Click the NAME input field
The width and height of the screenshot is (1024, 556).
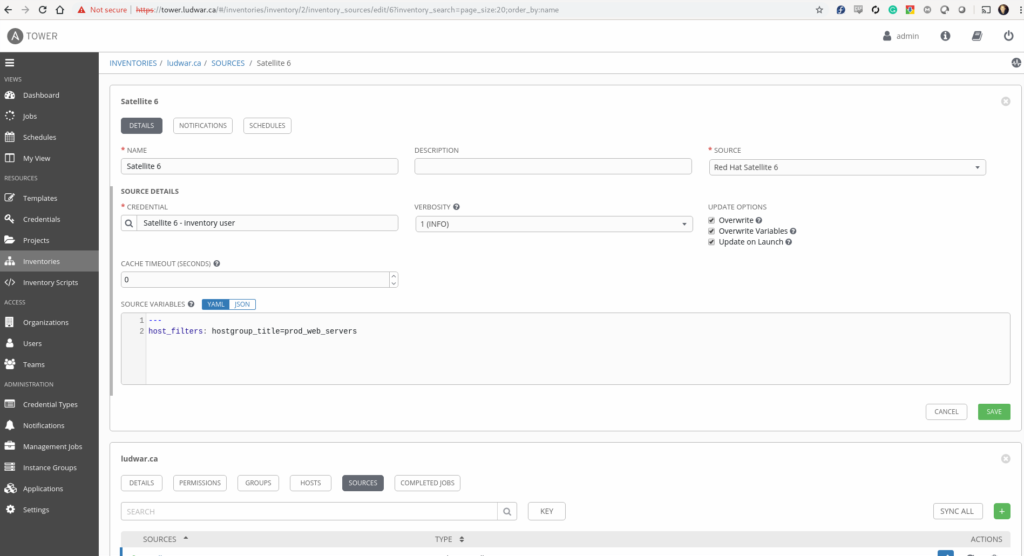[x=259, y=166]
